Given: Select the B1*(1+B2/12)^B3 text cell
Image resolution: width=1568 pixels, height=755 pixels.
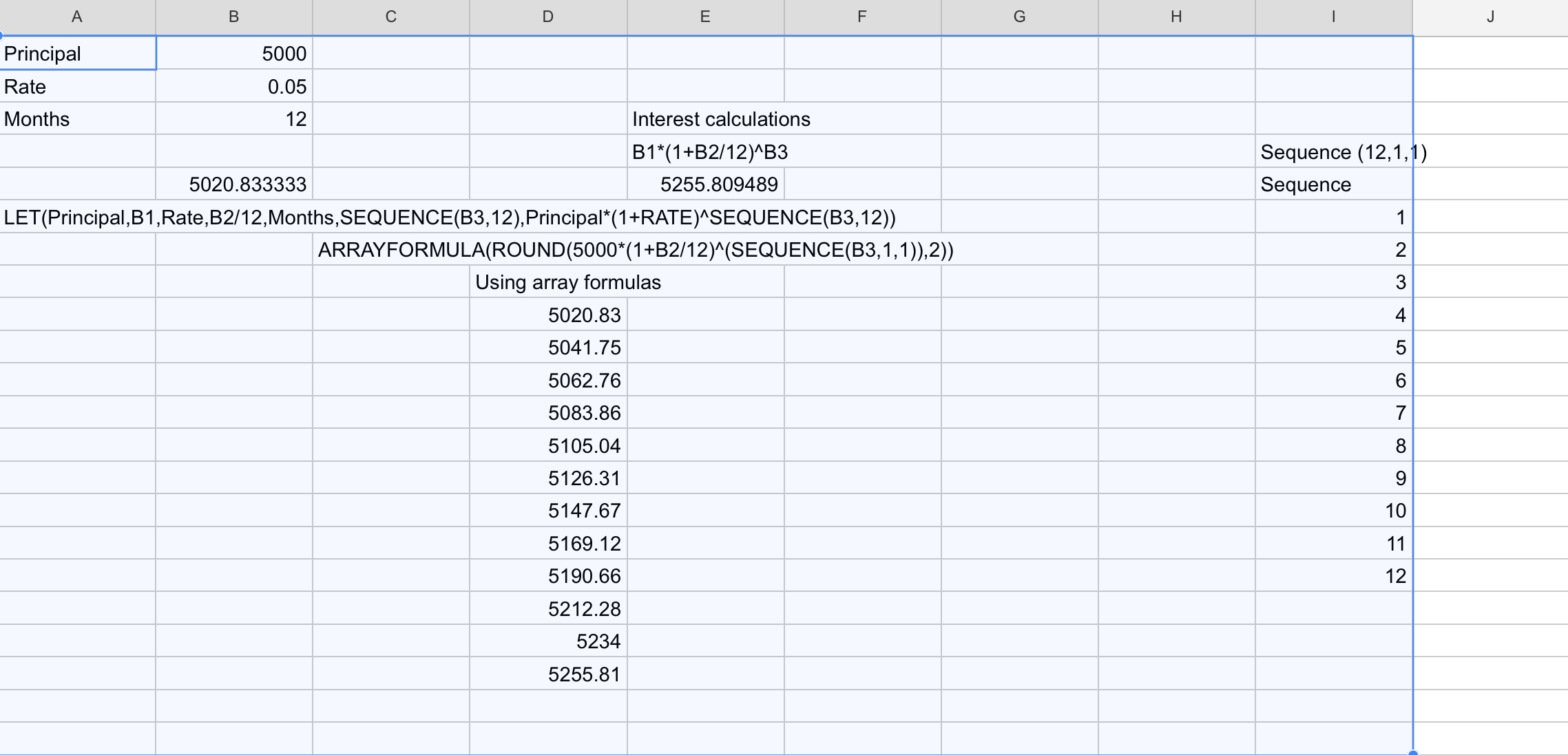Looking at the screenshot, I should 706,152.
